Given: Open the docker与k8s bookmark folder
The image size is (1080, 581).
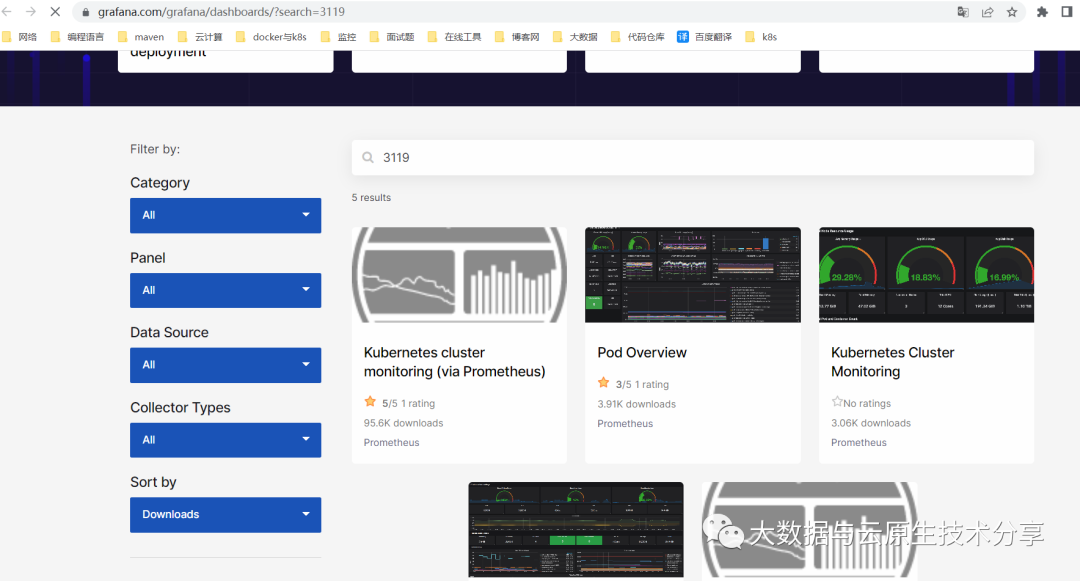Looking at the screenshot, I should click(x=271, y=37).
